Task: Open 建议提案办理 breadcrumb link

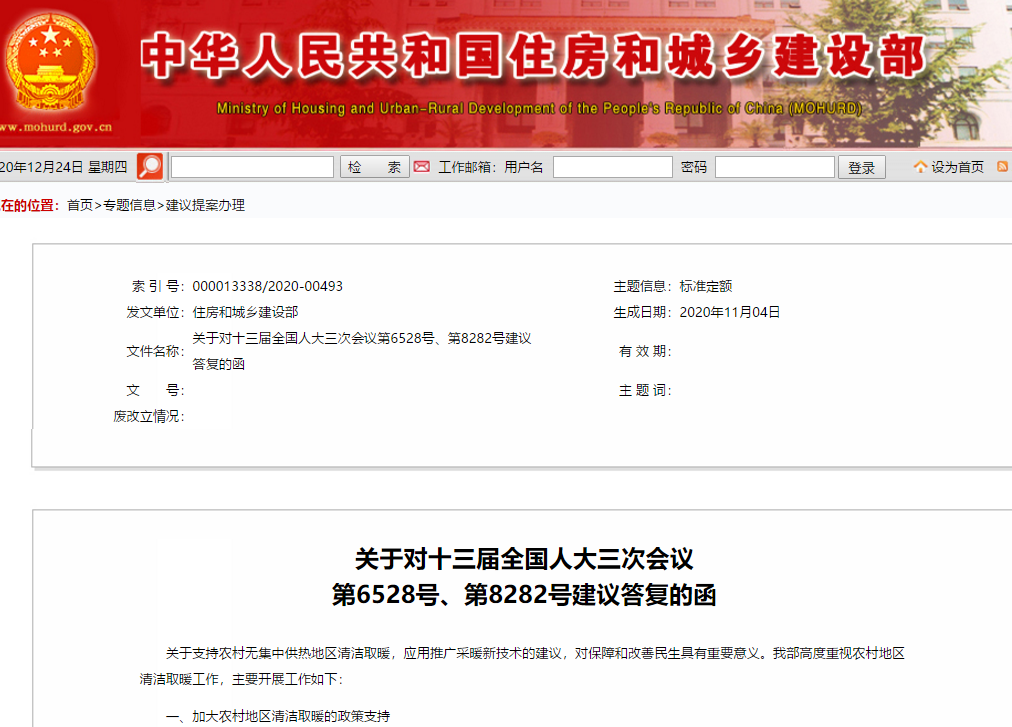Action: [x=205, y=205]
